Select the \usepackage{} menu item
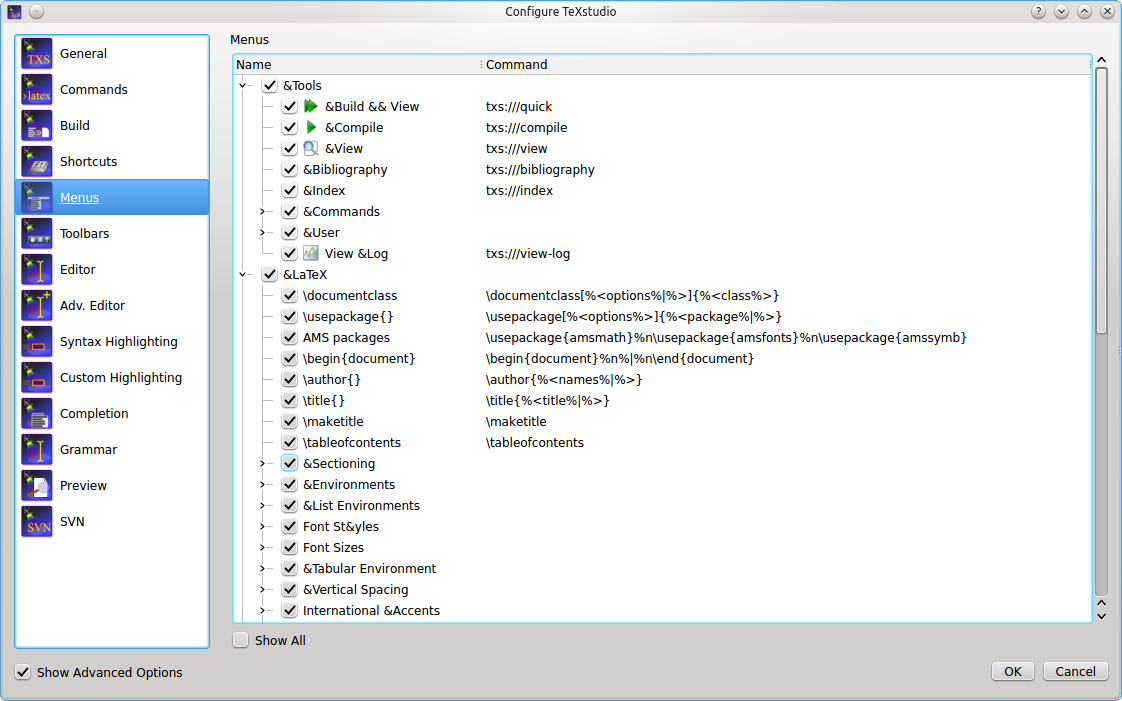This screenshot has height=701, width=1122. point(350,316)
